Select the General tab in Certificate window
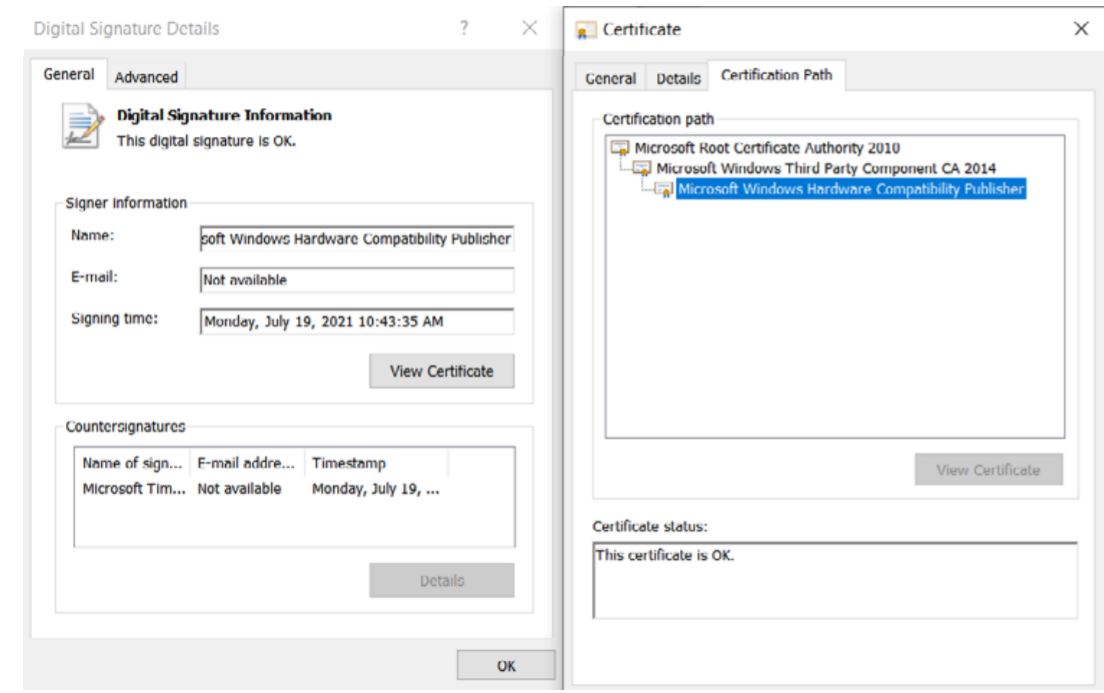 (611, 77)
